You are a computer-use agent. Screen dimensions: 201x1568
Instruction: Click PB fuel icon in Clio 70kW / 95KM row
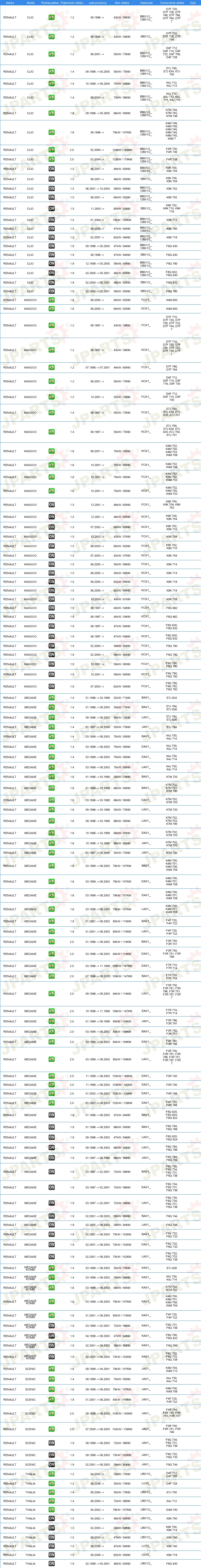(51, 83)
